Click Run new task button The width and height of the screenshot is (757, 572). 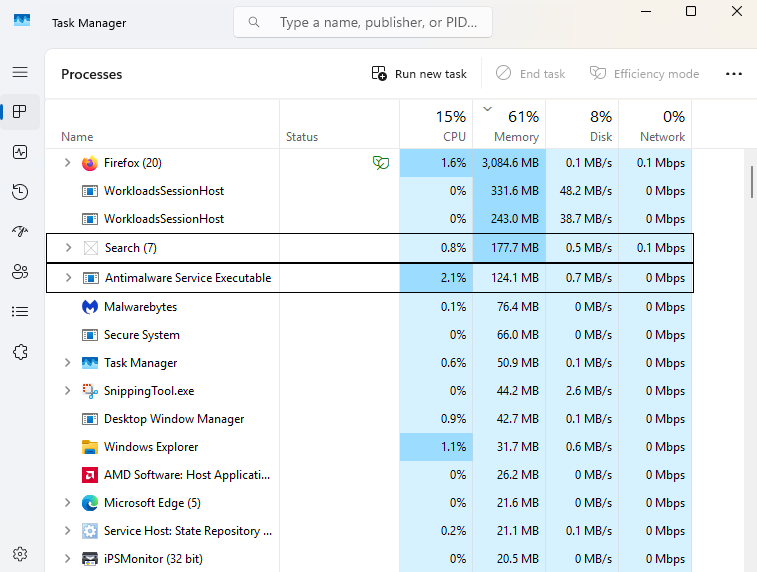pos(419,74)
